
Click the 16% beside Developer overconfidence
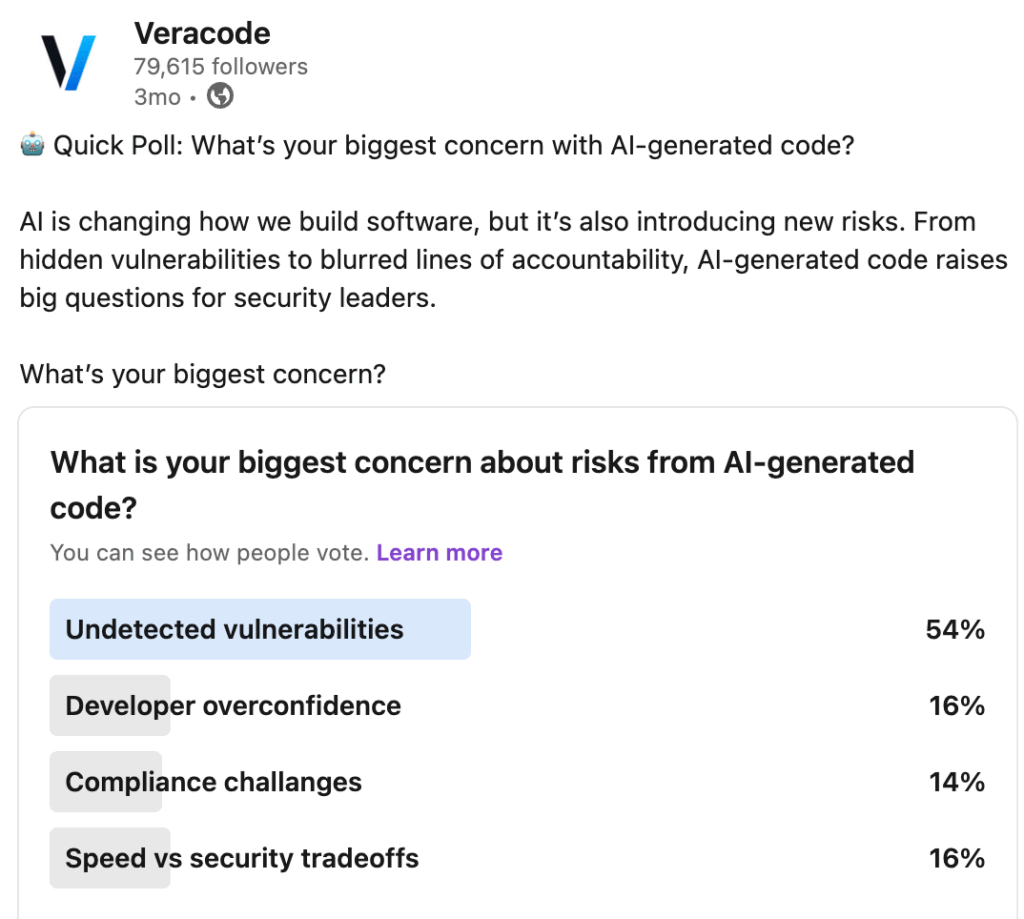[x=956, y=706]
